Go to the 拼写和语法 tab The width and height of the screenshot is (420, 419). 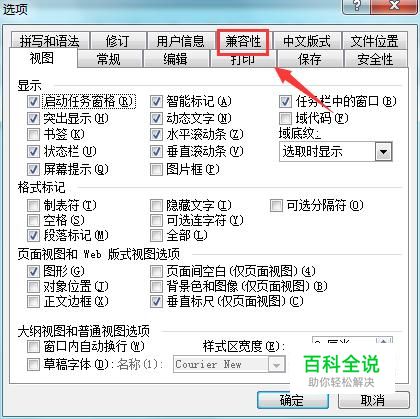[x=50, y=41]
